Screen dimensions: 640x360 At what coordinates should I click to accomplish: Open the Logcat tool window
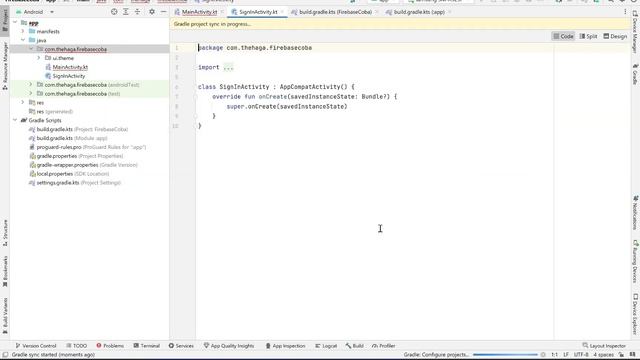click(x=326, y=346)
